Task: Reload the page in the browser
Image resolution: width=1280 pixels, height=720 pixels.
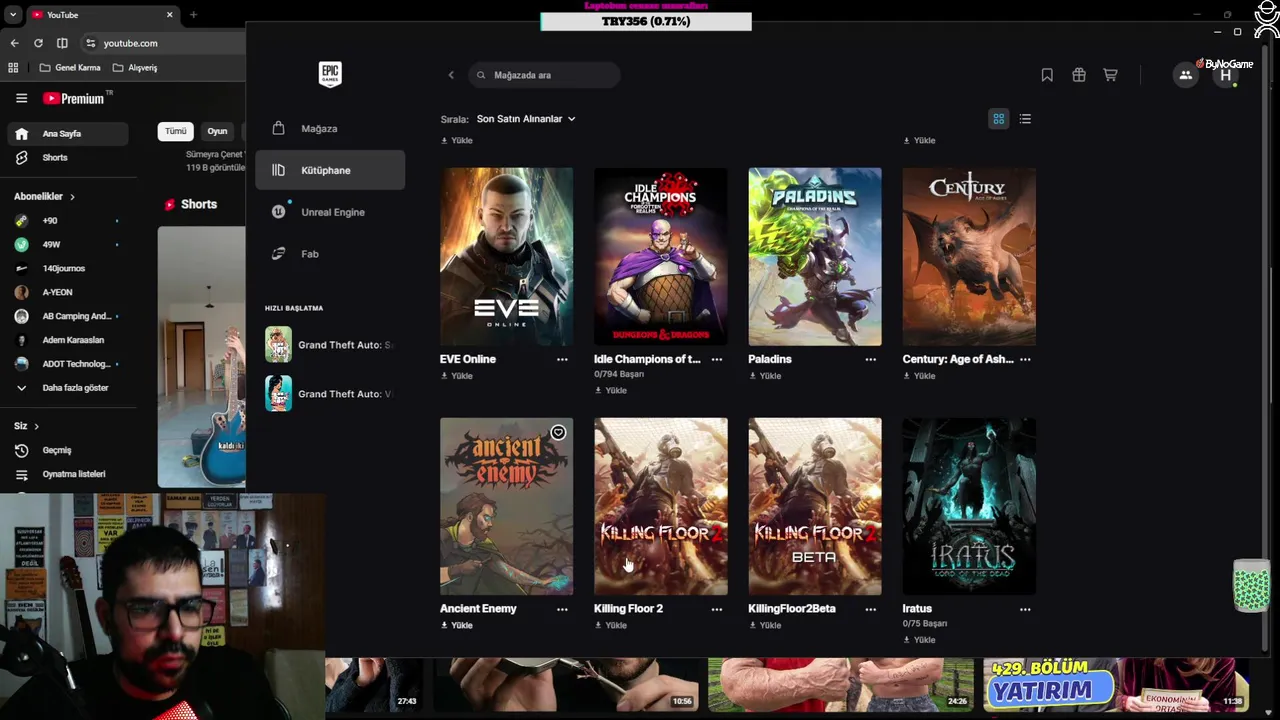Action: click(x=38, y=43)
